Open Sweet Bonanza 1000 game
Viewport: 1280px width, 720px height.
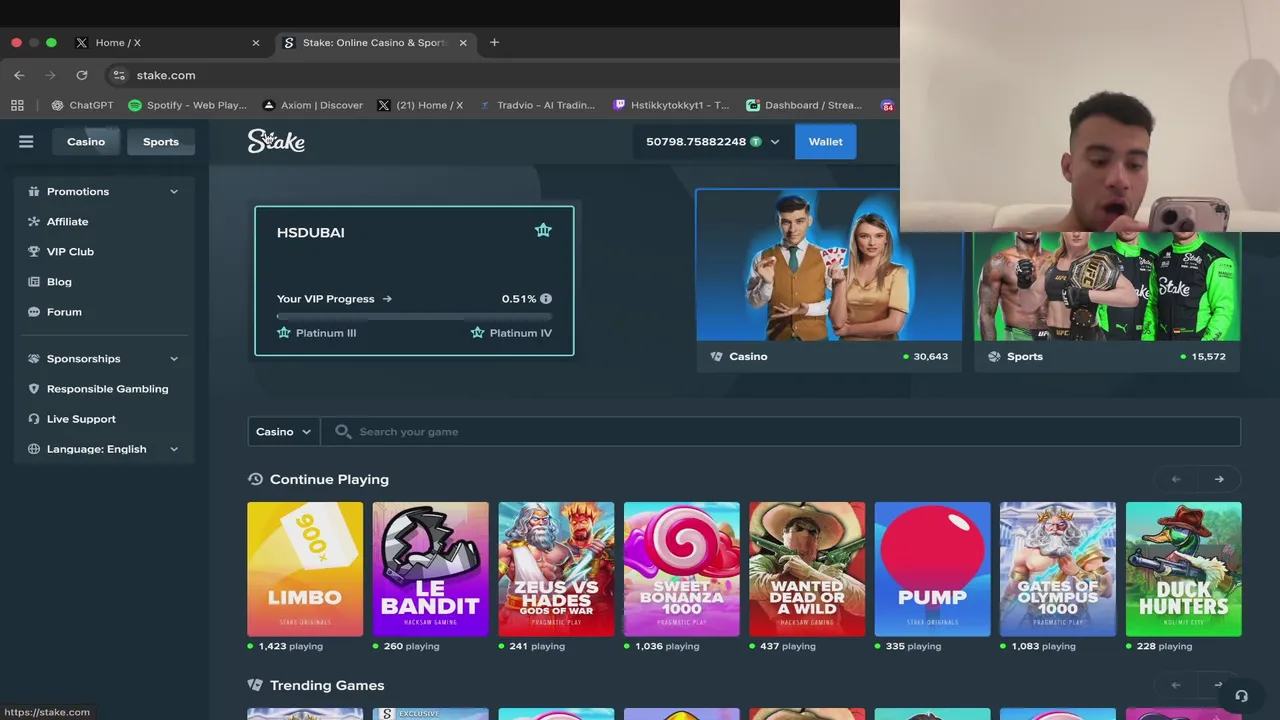(x=681, y=569)
